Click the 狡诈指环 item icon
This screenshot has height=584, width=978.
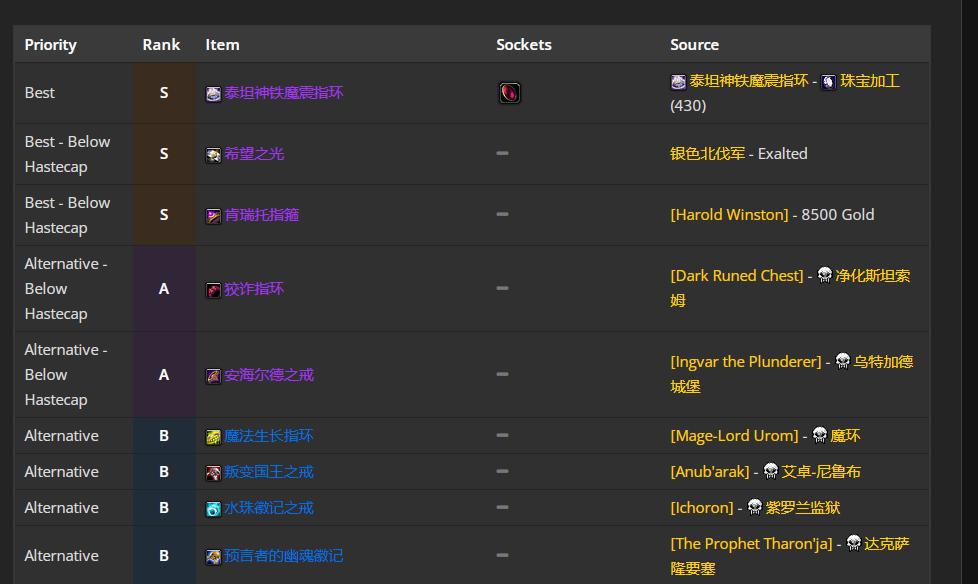(213, 289)
